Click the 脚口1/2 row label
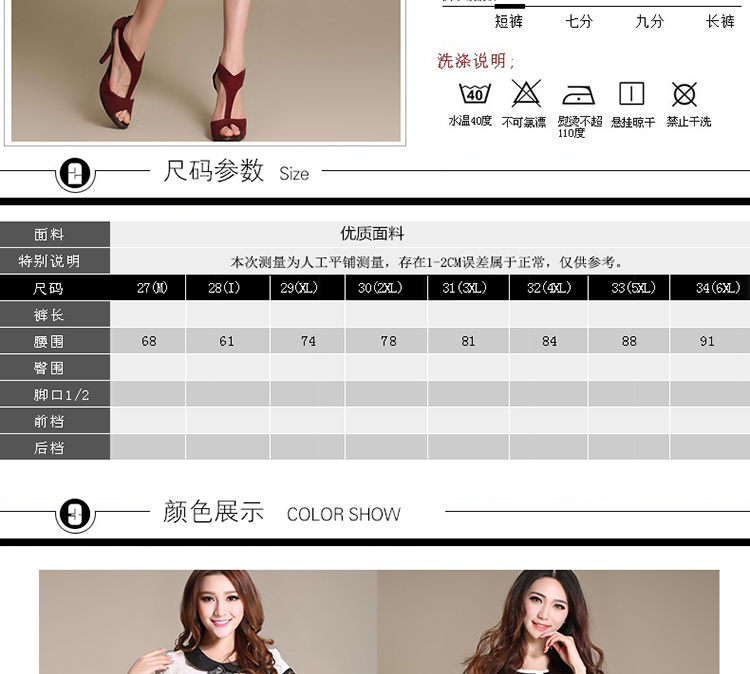 click(x=55, y=394)
